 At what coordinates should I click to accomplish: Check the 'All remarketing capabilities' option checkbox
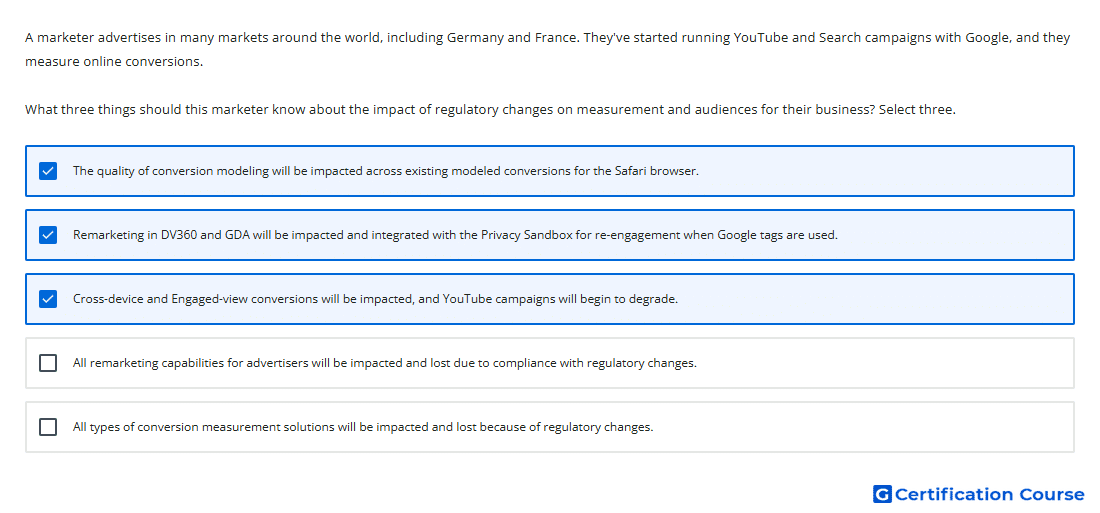[x=48, y=363]
